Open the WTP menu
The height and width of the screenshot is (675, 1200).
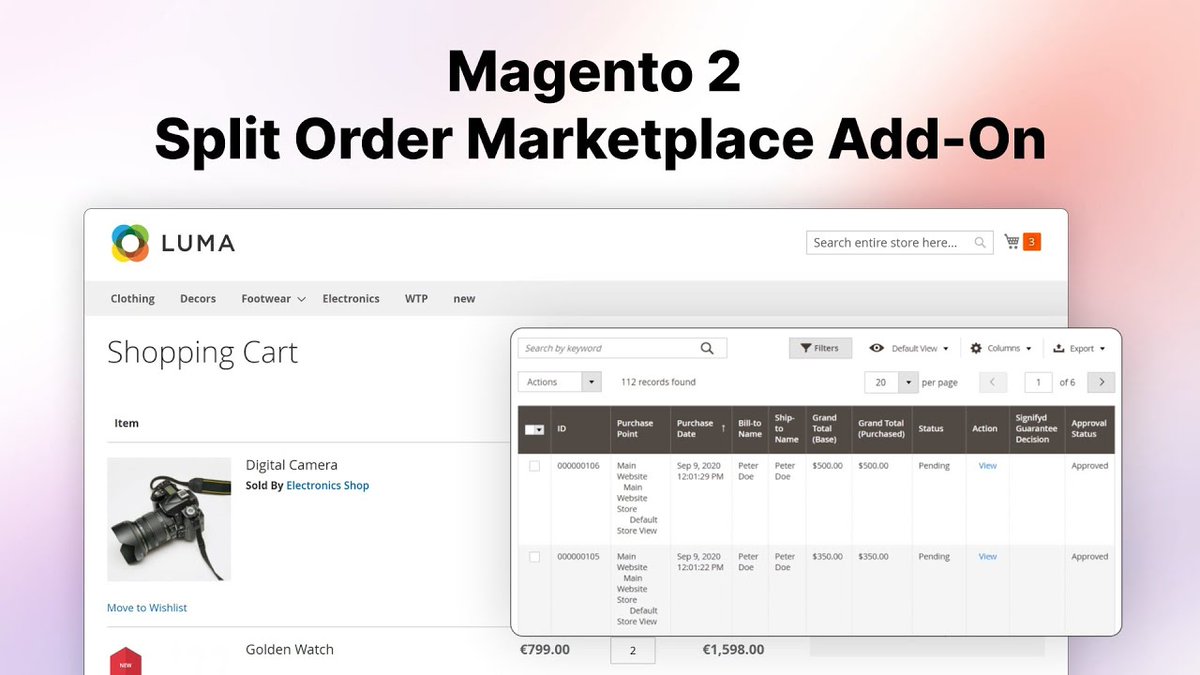click(x=416, y=298)
